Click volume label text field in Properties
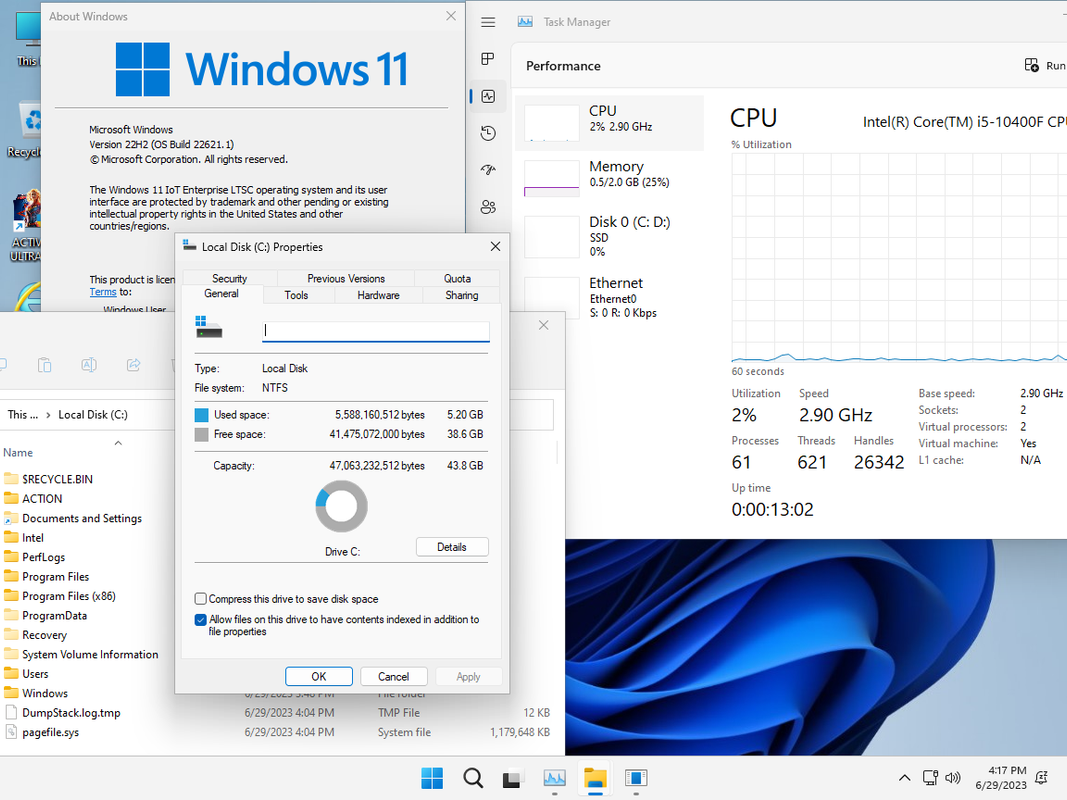Viewport: 1067px width, 800px height. 376,331
